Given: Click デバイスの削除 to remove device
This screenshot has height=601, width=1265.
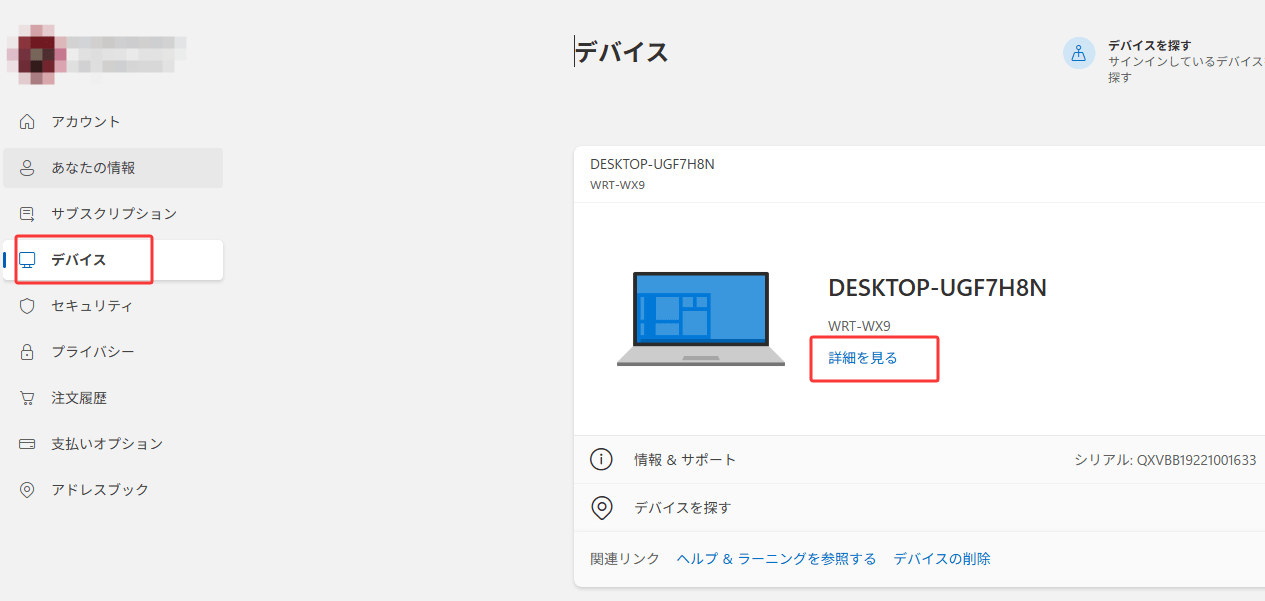Looking at the screenshot, I should pos(941,558).
